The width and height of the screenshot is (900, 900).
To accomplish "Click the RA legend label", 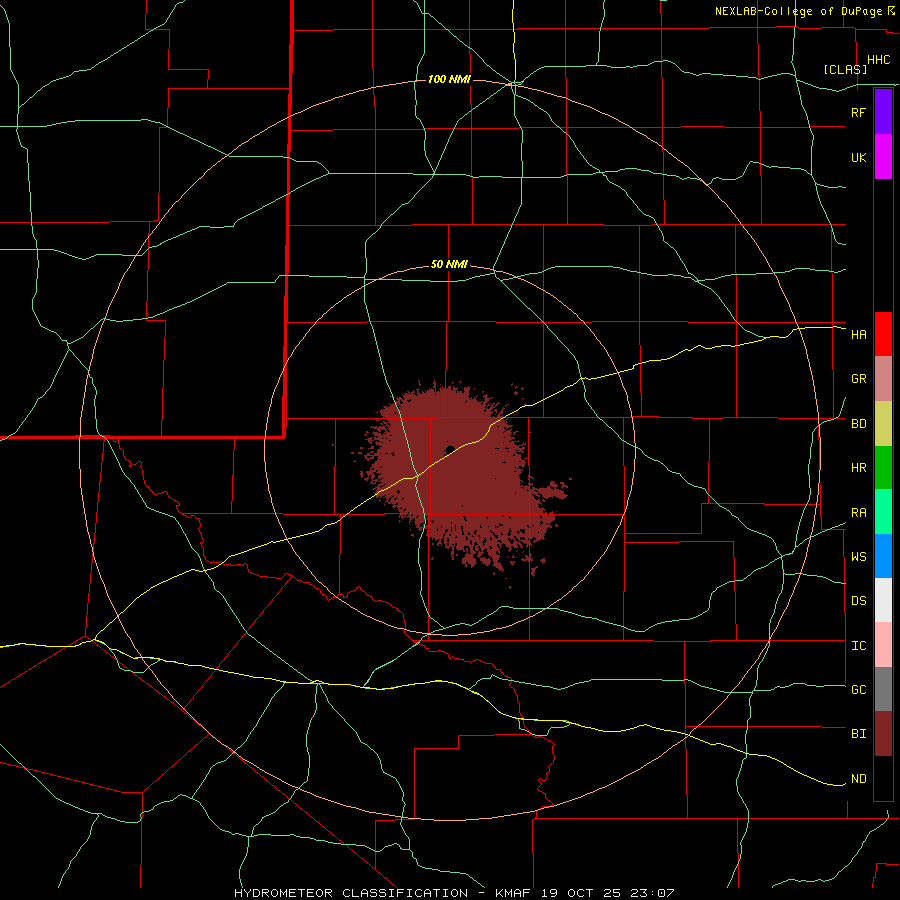I will point(858,513).
